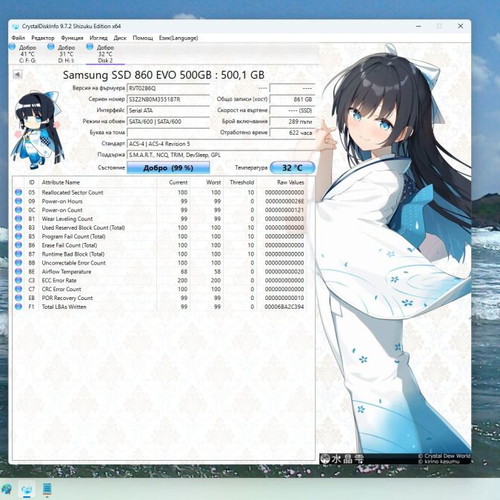Open the Помощ menu

tap(143, 38)
